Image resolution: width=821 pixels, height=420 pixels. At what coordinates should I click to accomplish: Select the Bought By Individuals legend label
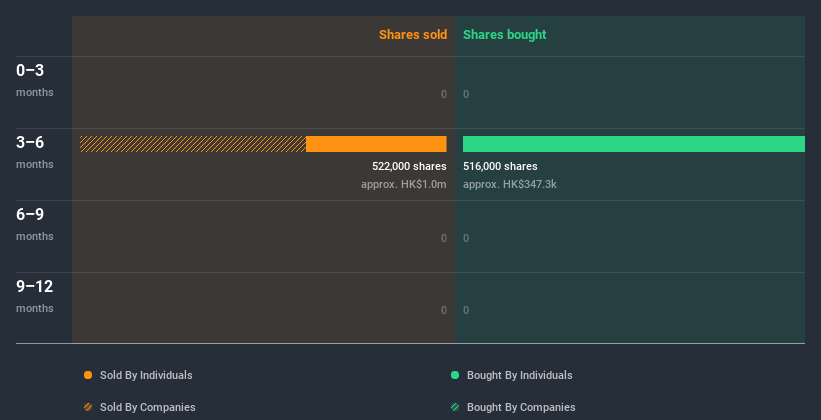pos(519,375)
